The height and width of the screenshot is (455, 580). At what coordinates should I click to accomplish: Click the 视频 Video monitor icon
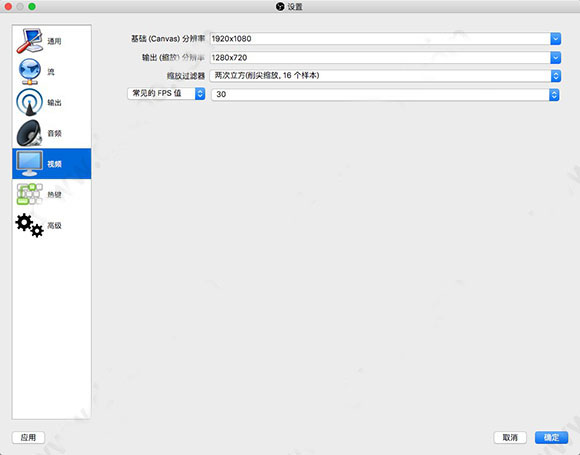(x=29, y=164)
